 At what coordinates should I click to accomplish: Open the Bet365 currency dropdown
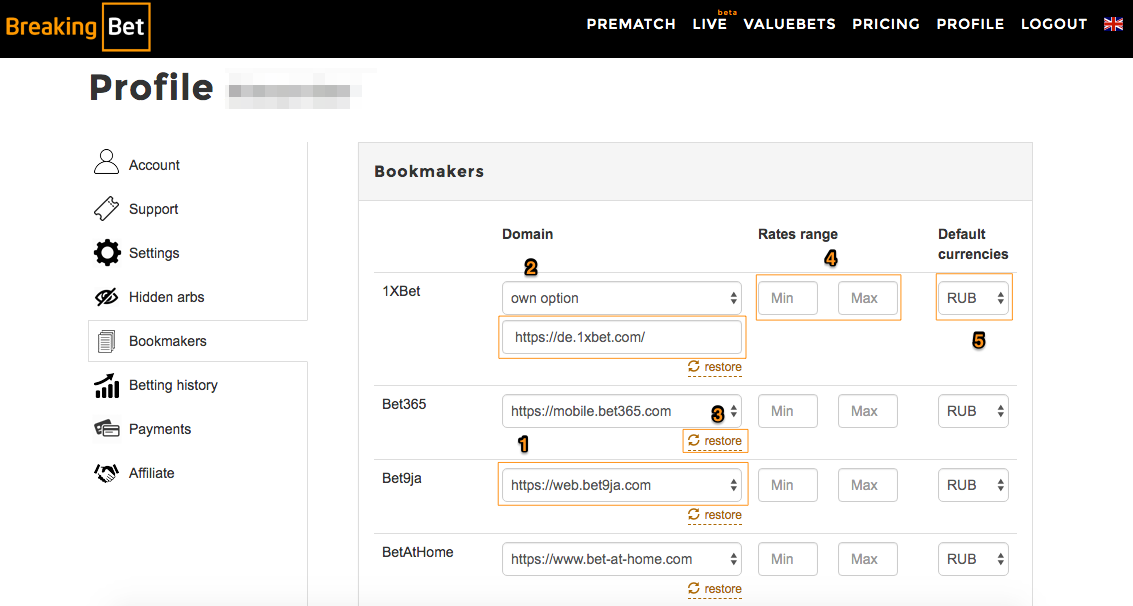click(973, 411)
